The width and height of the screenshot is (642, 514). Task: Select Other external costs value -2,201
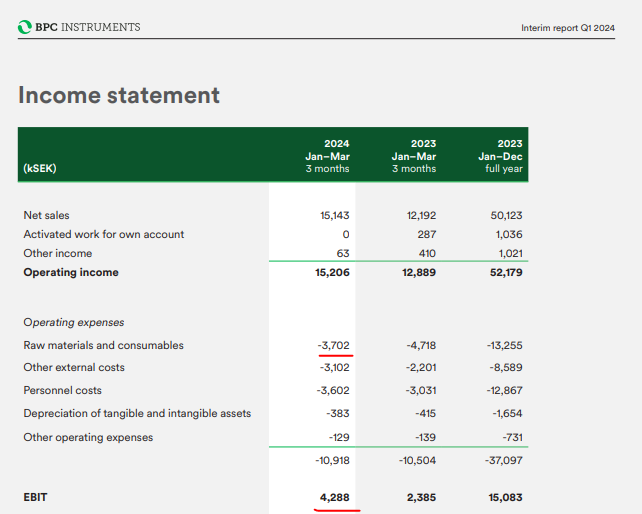click(421, 367)
